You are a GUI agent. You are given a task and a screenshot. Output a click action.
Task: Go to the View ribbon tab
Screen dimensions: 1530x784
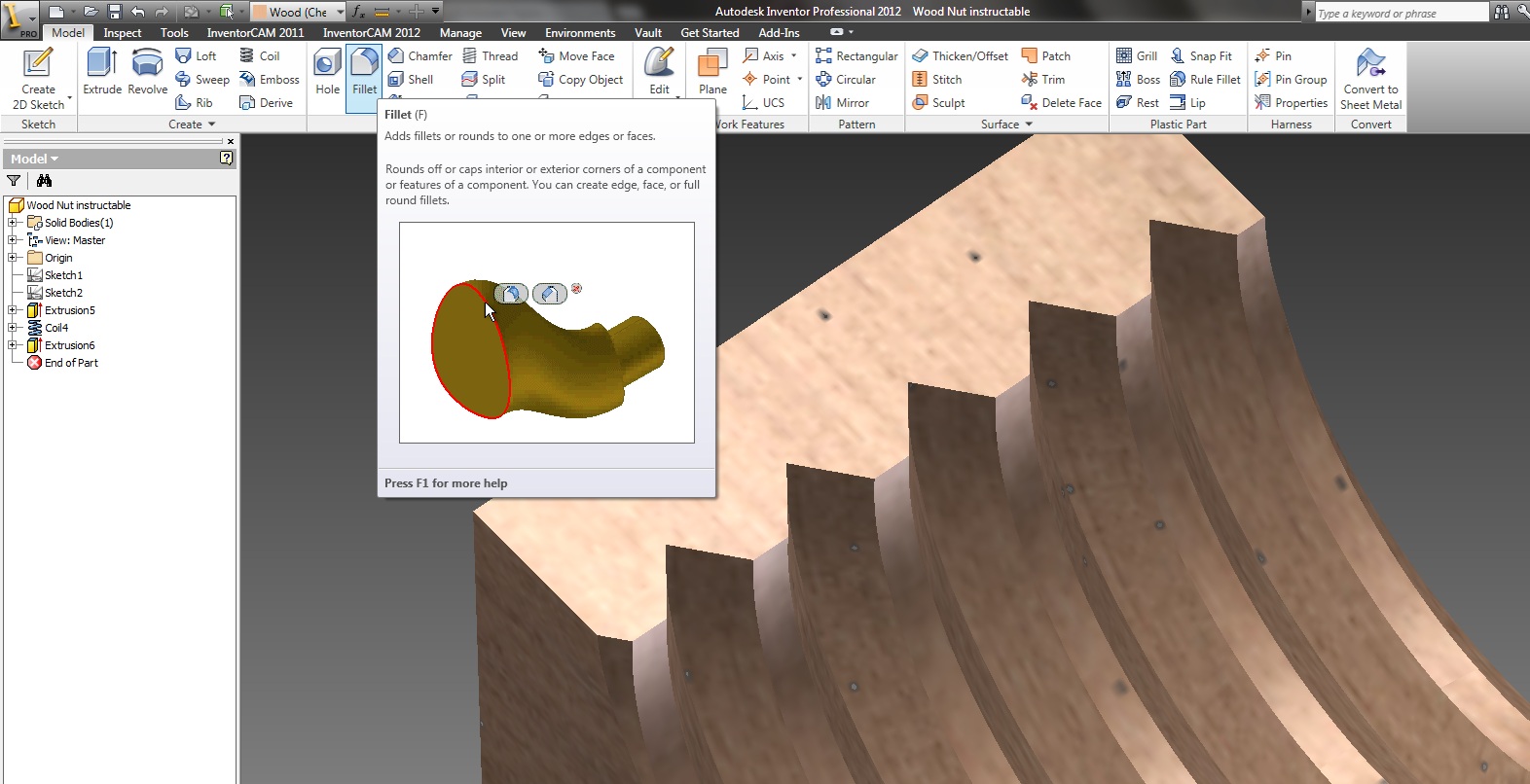[513, 33]
